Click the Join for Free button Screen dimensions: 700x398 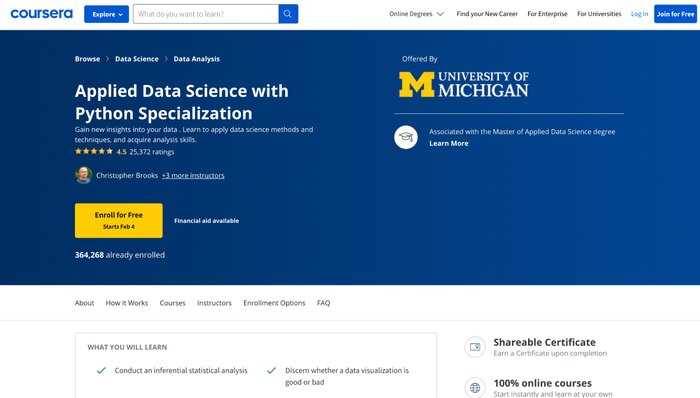675,14
